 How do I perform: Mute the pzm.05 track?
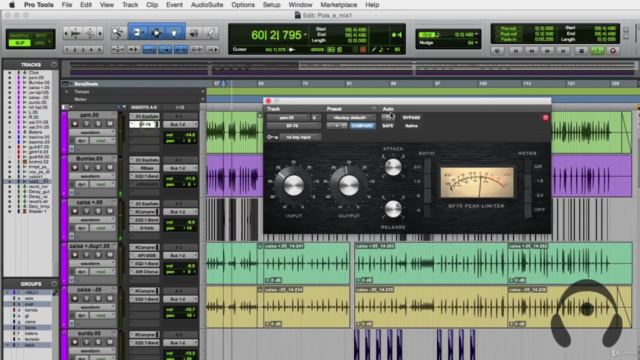(x=110, y=124)
